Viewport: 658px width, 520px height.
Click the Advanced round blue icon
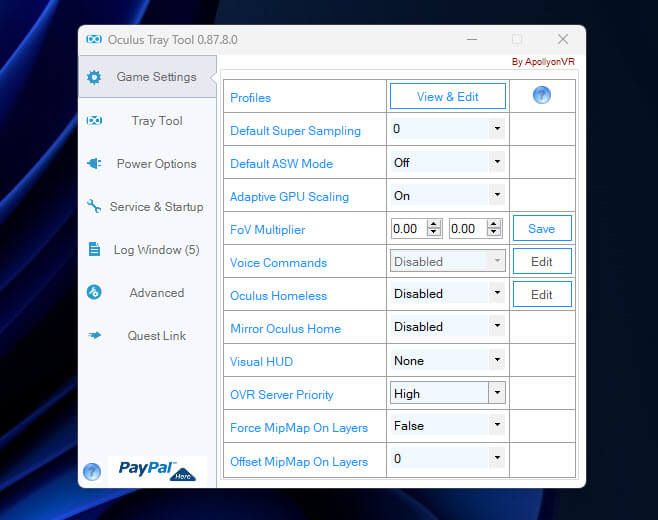click(94, 292)
